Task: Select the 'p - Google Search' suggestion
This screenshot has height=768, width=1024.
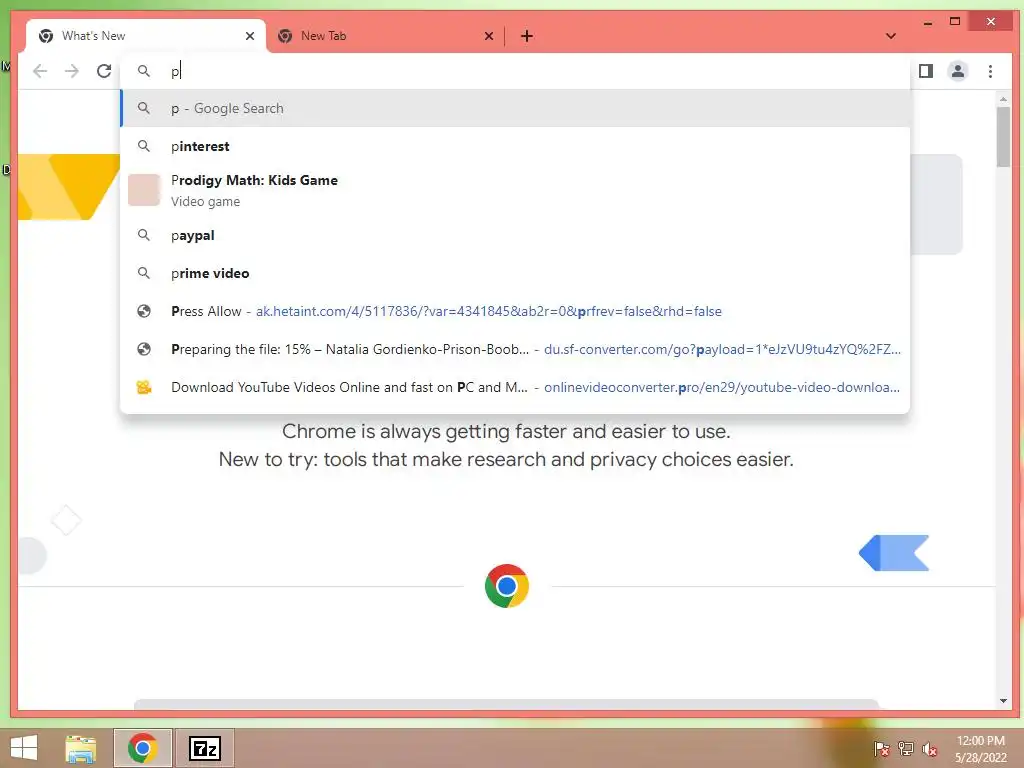Action: pyautogui.click(x=515, y=108)
